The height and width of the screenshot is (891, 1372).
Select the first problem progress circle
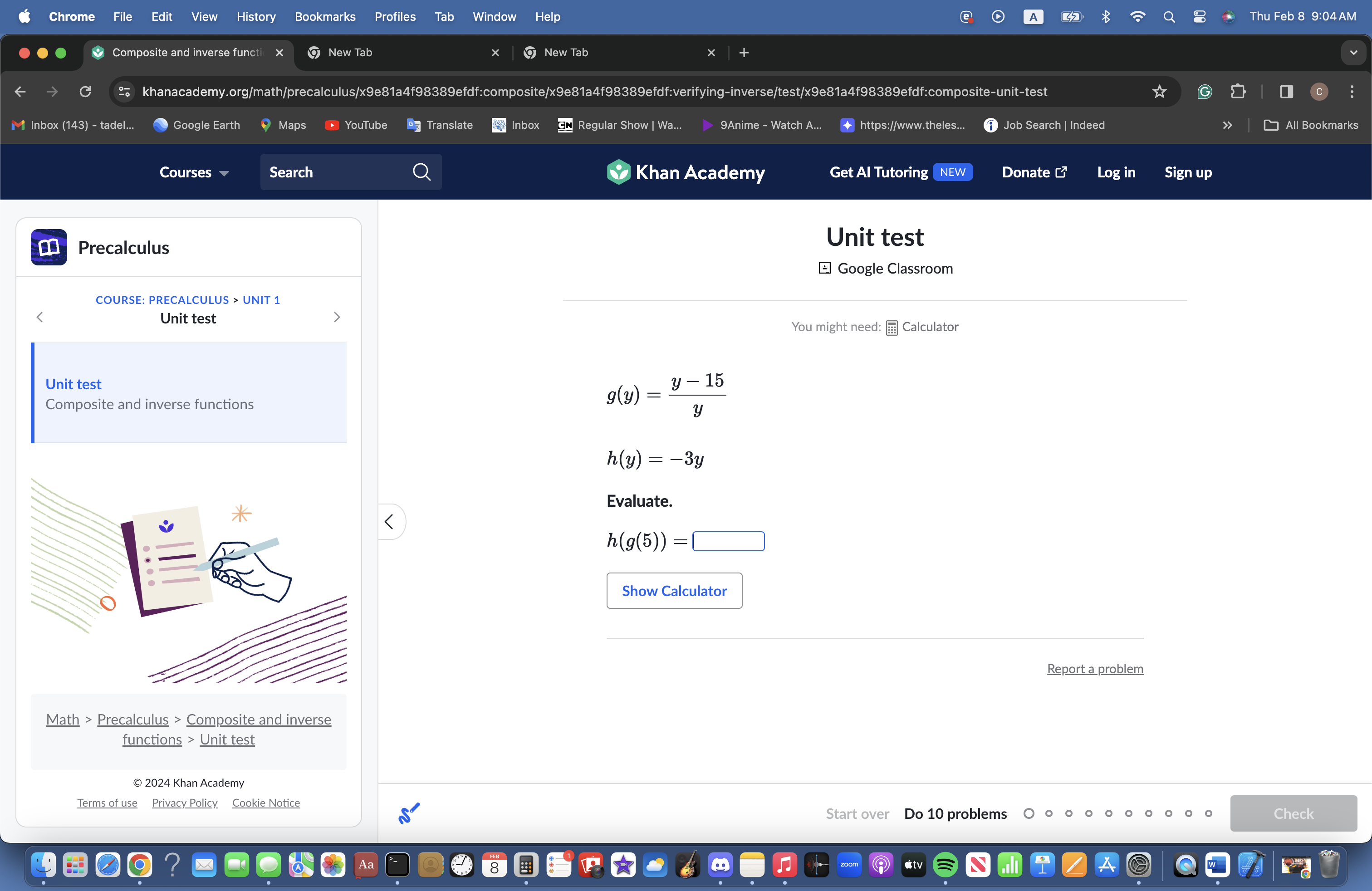(1029, 813)
